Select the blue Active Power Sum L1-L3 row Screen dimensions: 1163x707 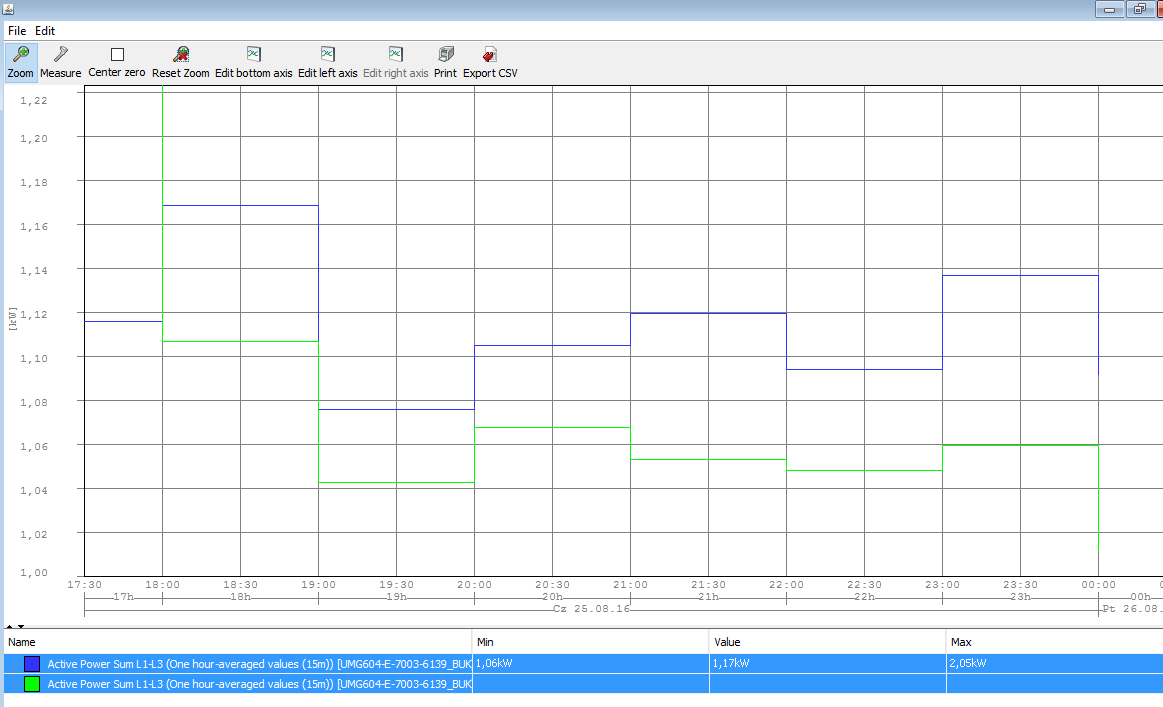(x=583, y=664)
